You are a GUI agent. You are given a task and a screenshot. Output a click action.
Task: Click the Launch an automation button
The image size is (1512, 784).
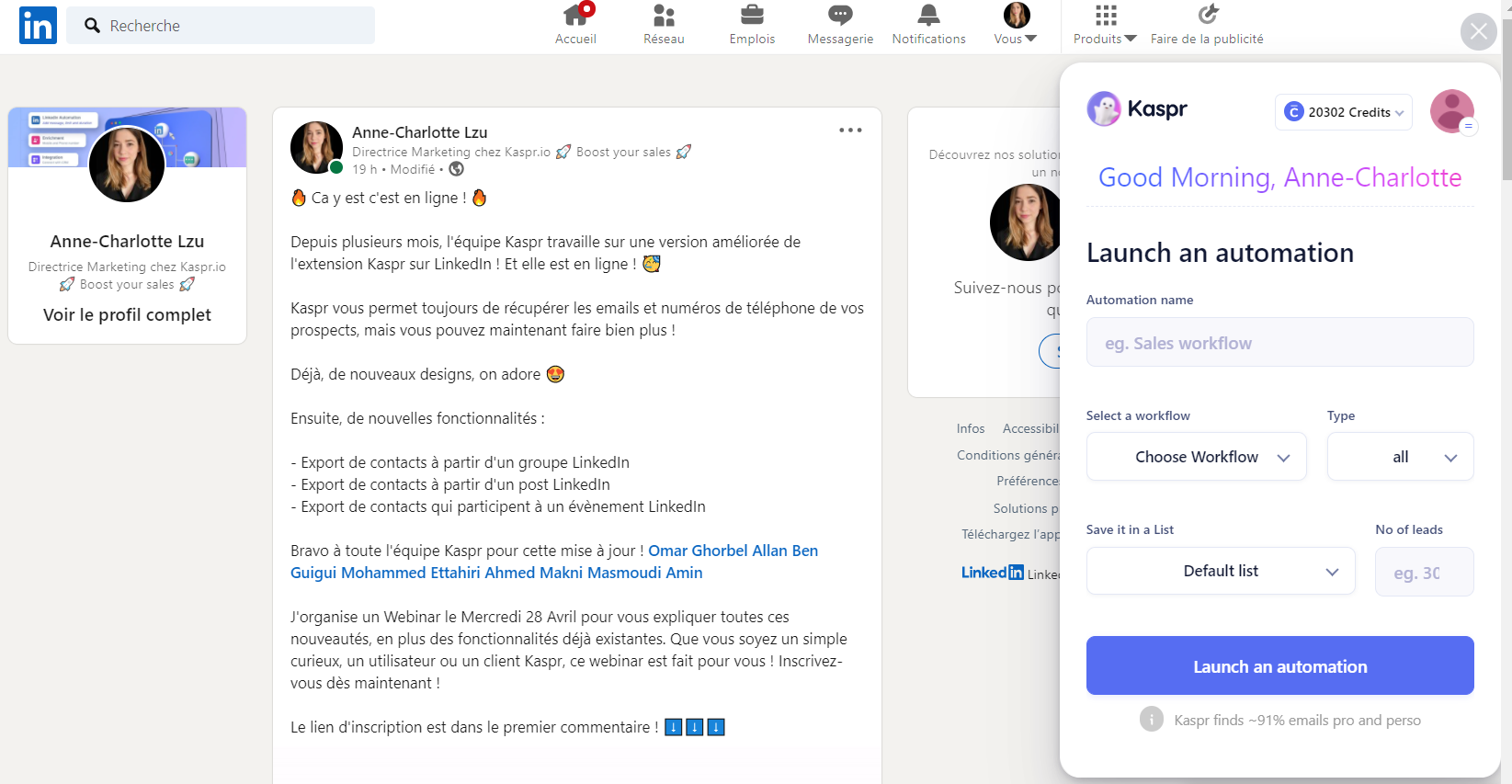tap(1279, 665)
